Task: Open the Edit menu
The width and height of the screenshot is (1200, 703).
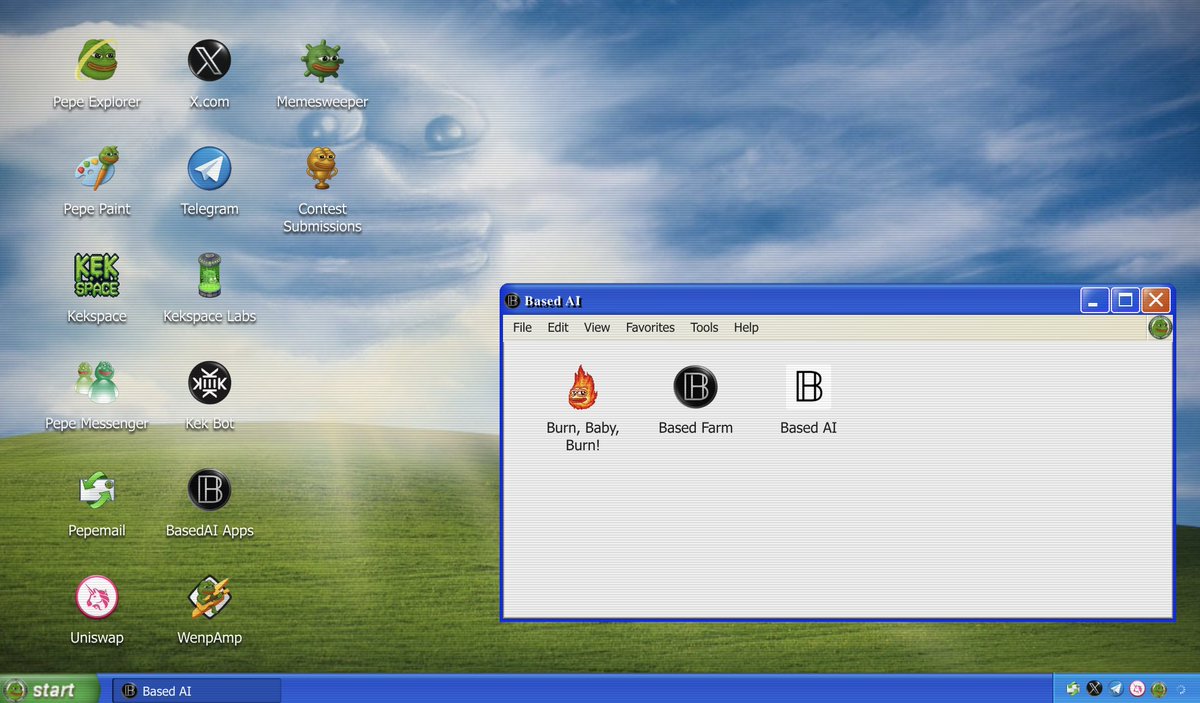Action: (558, 328)
